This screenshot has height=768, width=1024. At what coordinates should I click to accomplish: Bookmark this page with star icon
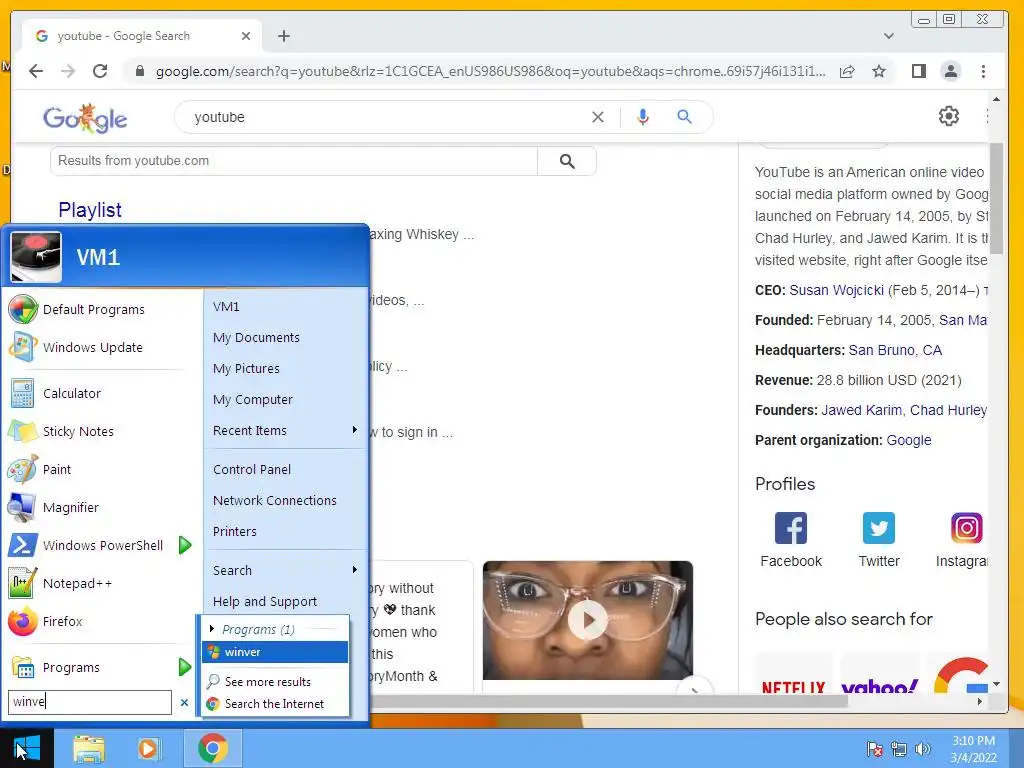coord(879,71)
